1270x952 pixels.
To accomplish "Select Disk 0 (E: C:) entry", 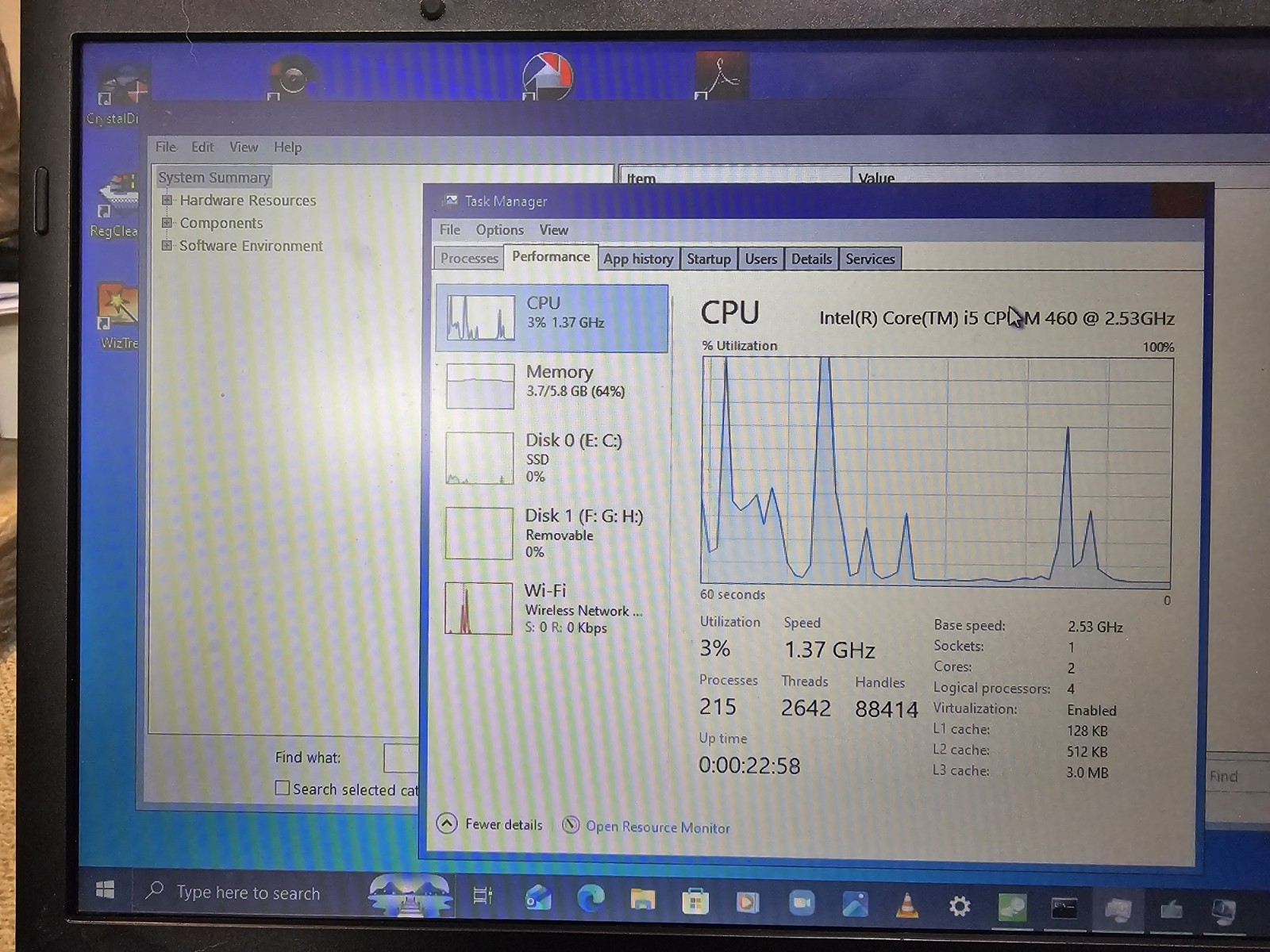I will 552,457.
